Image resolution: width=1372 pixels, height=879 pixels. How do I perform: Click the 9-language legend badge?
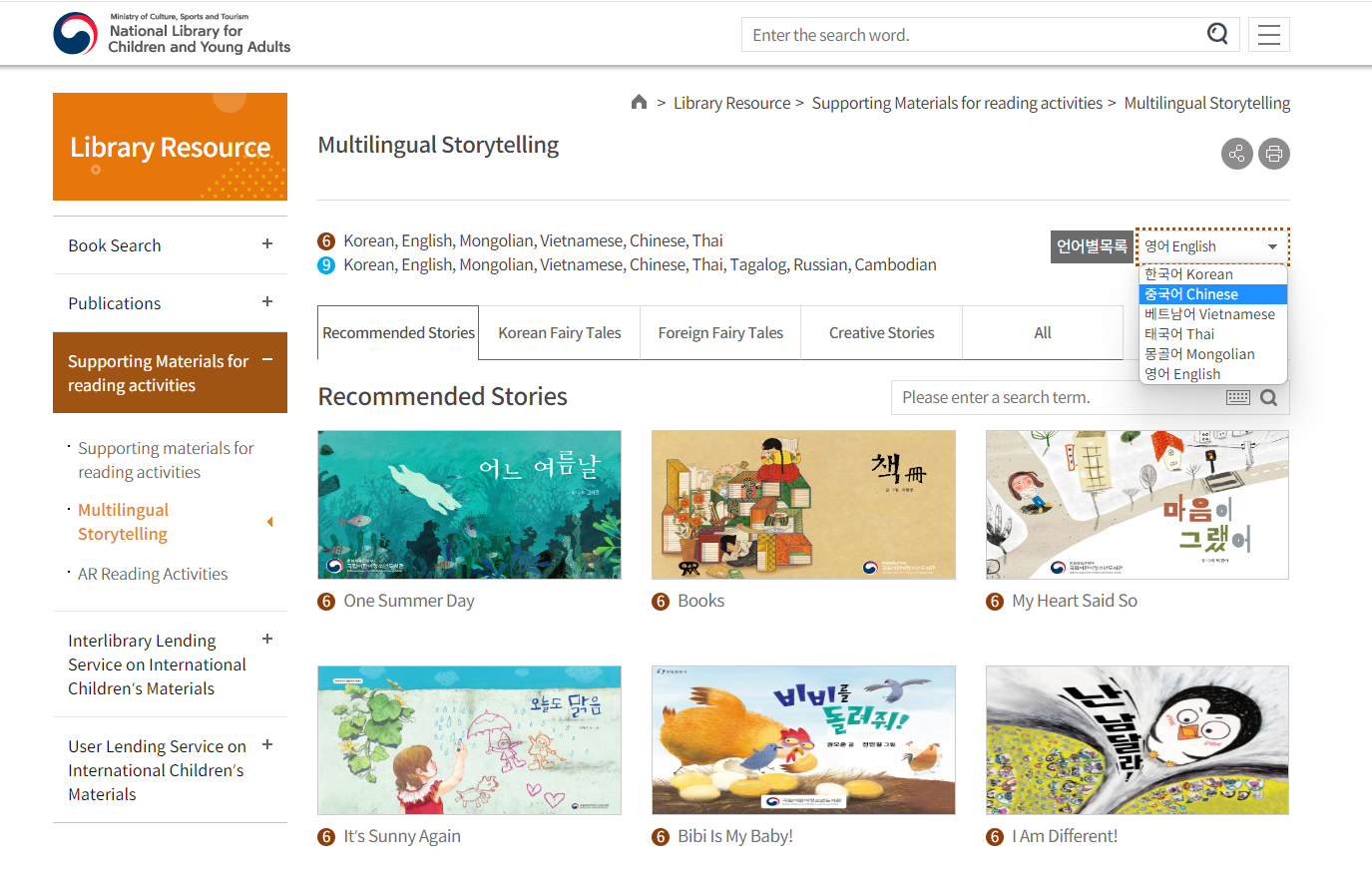[x=326, y=265]
